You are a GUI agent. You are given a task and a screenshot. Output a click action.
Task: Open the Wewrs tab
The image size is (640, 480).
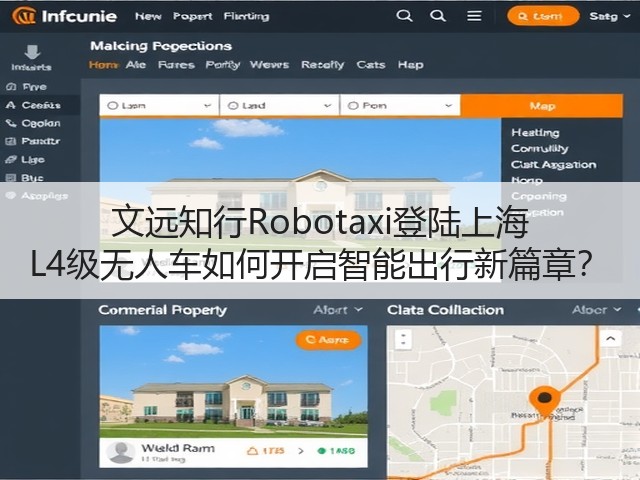(x=269, y=65)
